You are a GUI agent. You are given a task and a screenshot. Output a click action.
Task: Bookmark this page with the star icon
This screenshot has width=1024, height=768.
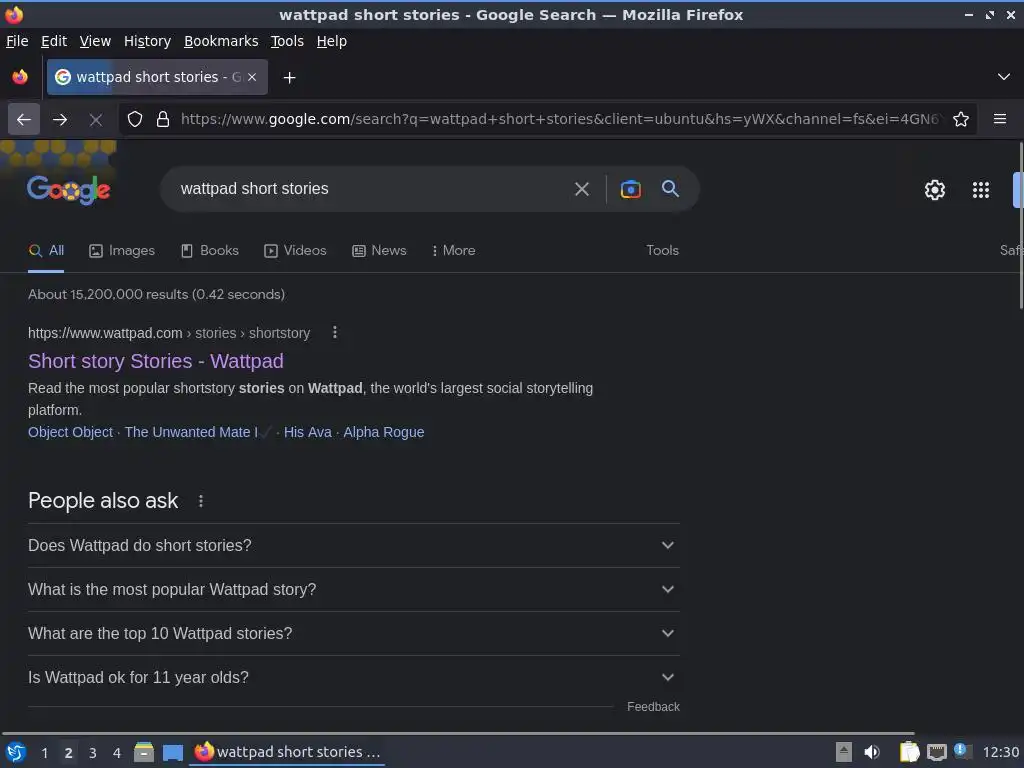[x=961, y=120]
